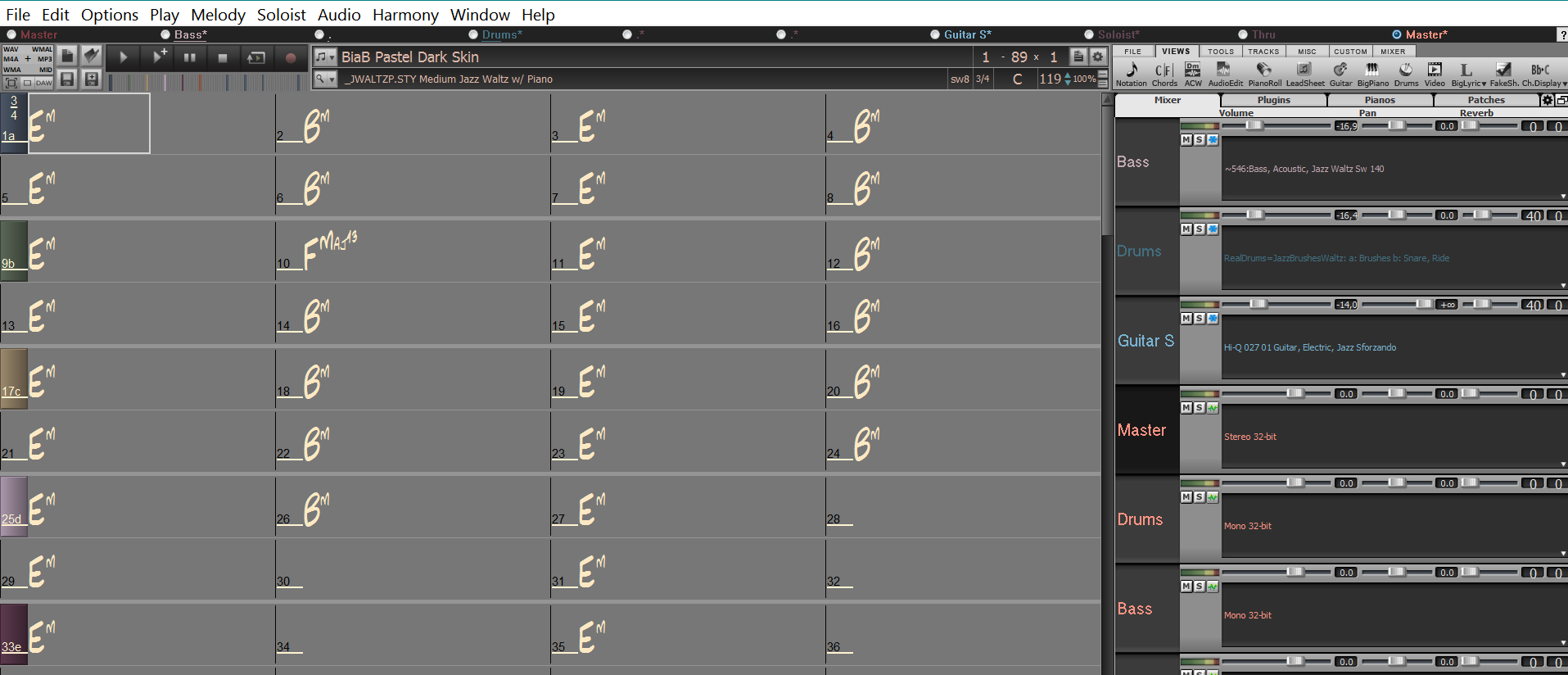Click the audio export formats WAV/MP3 button

pyautogui.click(x=28, y=60)
